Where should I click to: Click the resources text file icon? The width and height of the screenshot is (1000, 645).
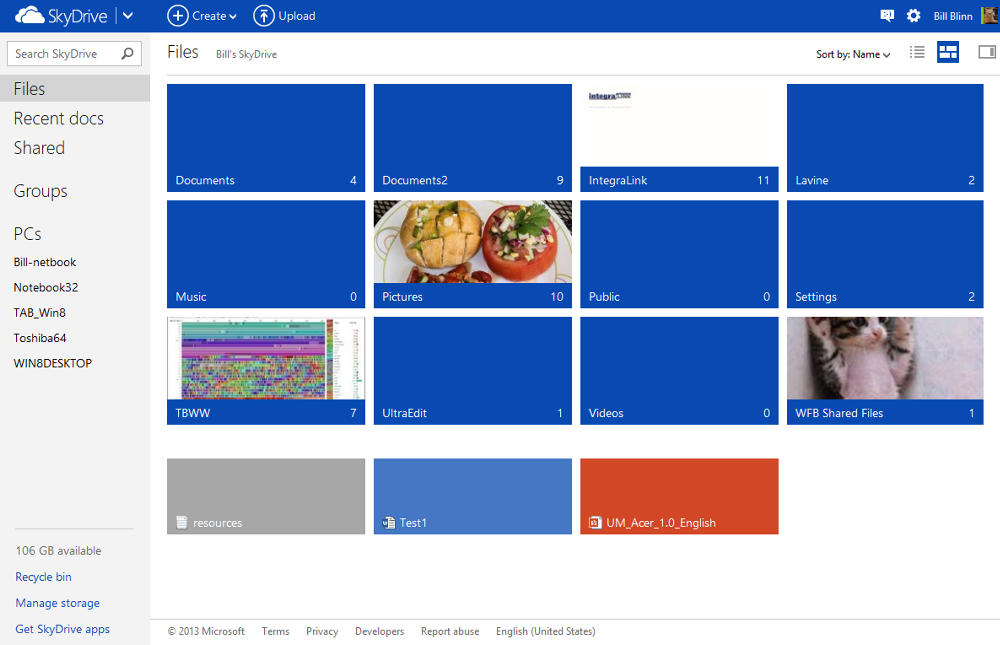coord(182,523)
